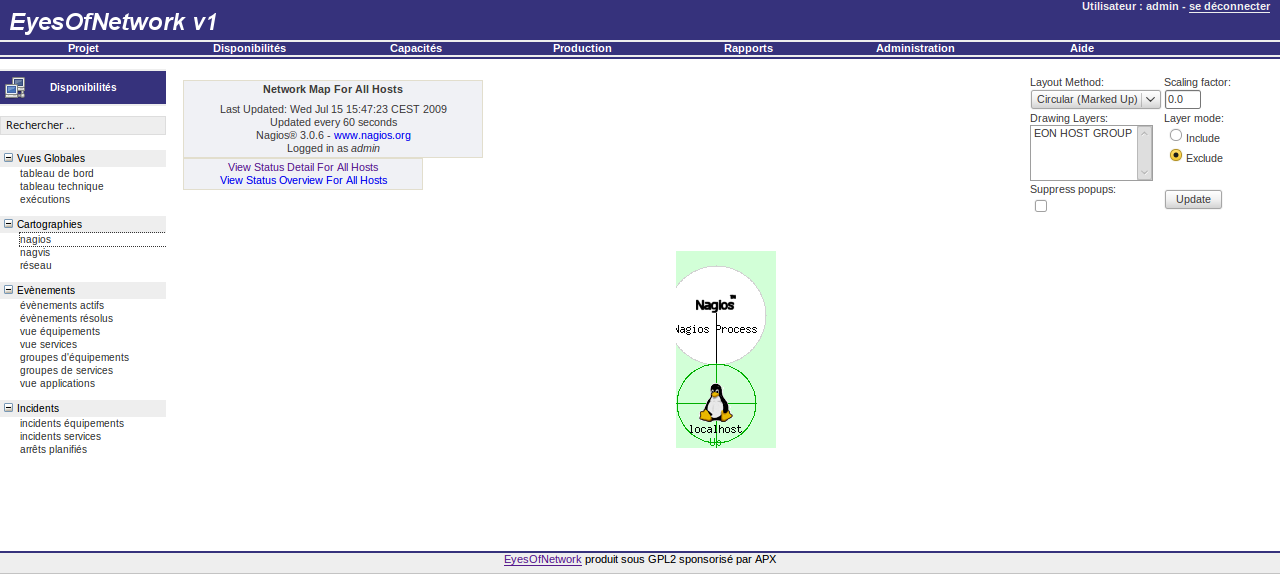Collapse the Incidents sidebar section
This screenshot has height=574, width=1280.
9,408
